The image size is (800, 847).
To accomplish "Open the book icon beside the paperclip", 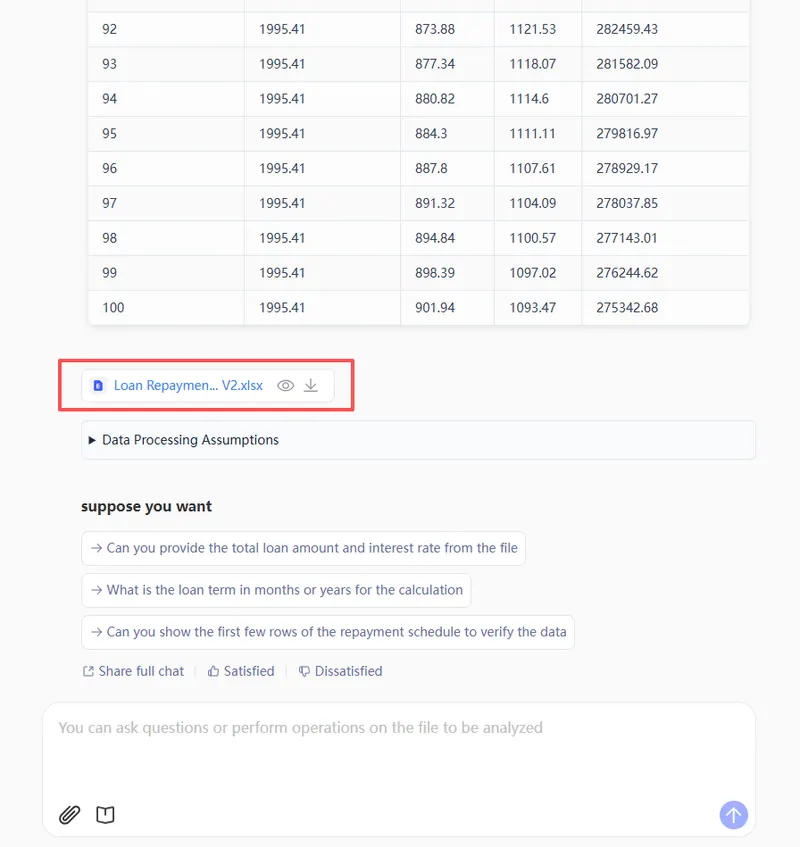I will click(105, 815).
